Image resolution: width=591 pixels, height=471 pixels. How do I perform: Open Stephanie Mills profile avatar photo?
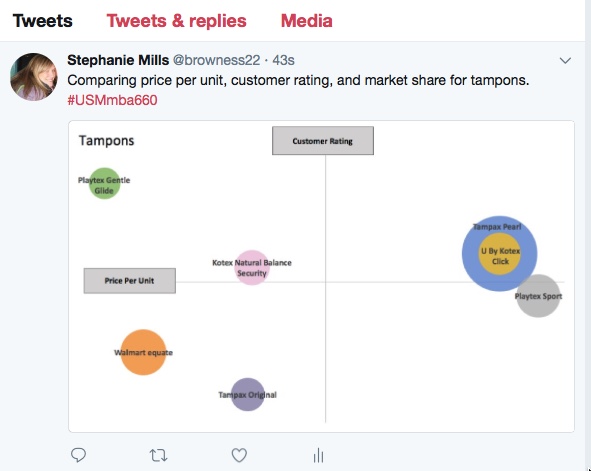pyautogui.click(x=34, y=77)
